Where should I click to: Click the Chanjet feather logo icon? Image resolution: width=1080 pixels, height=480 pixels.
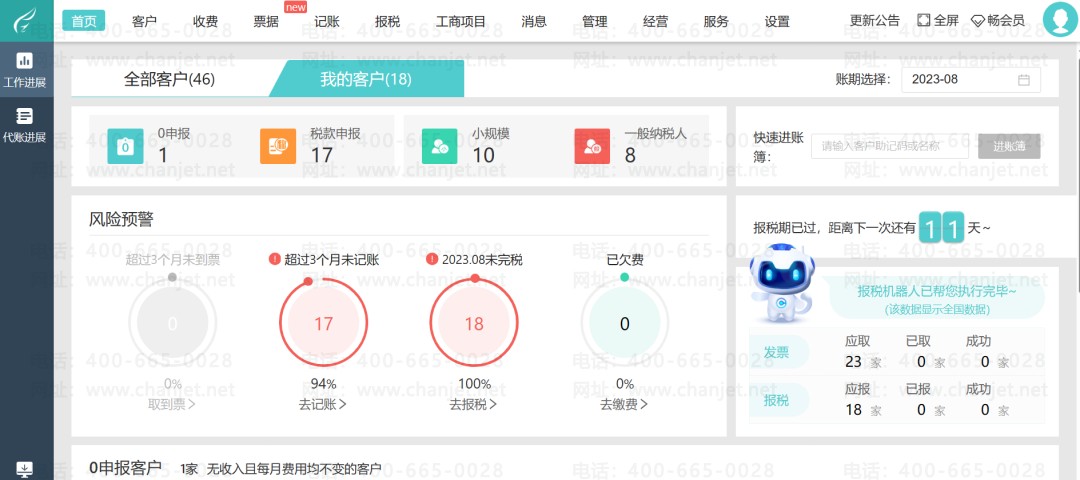point(26,21)
